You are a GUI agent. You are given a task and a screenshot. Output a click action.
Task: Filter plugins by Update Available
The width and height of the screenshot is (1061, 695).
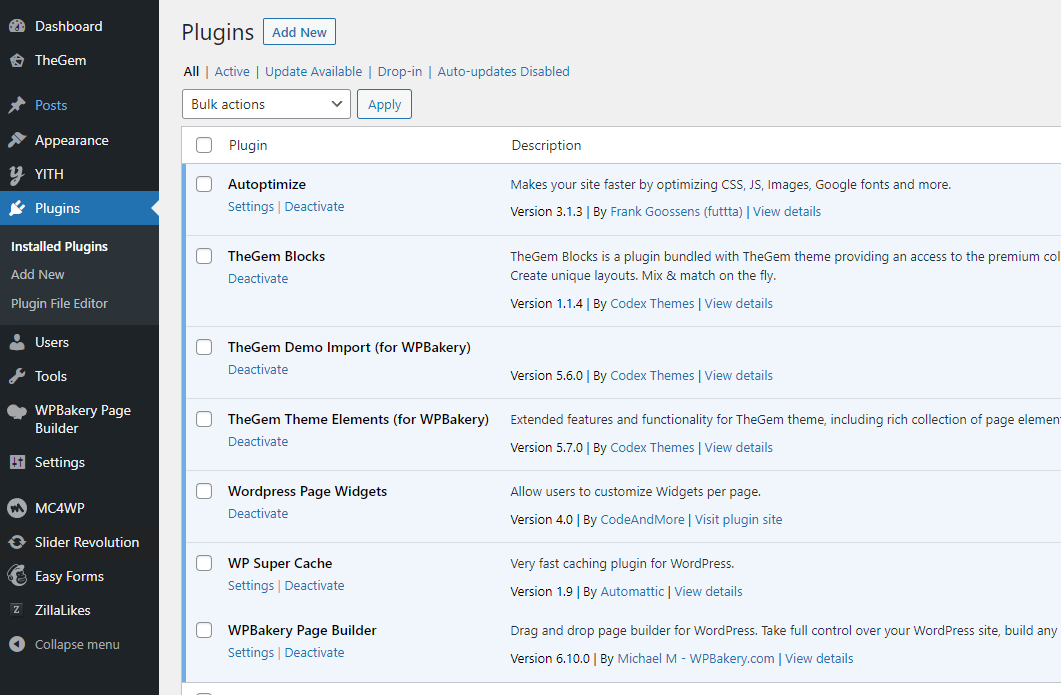(x=314, y=71)
